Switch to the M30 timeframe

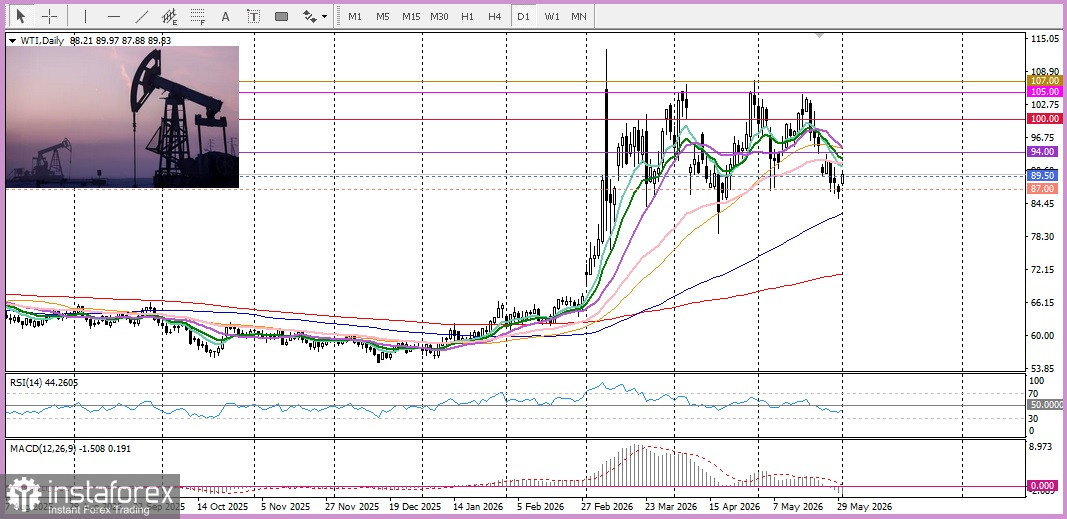click(x=439, y=16)
